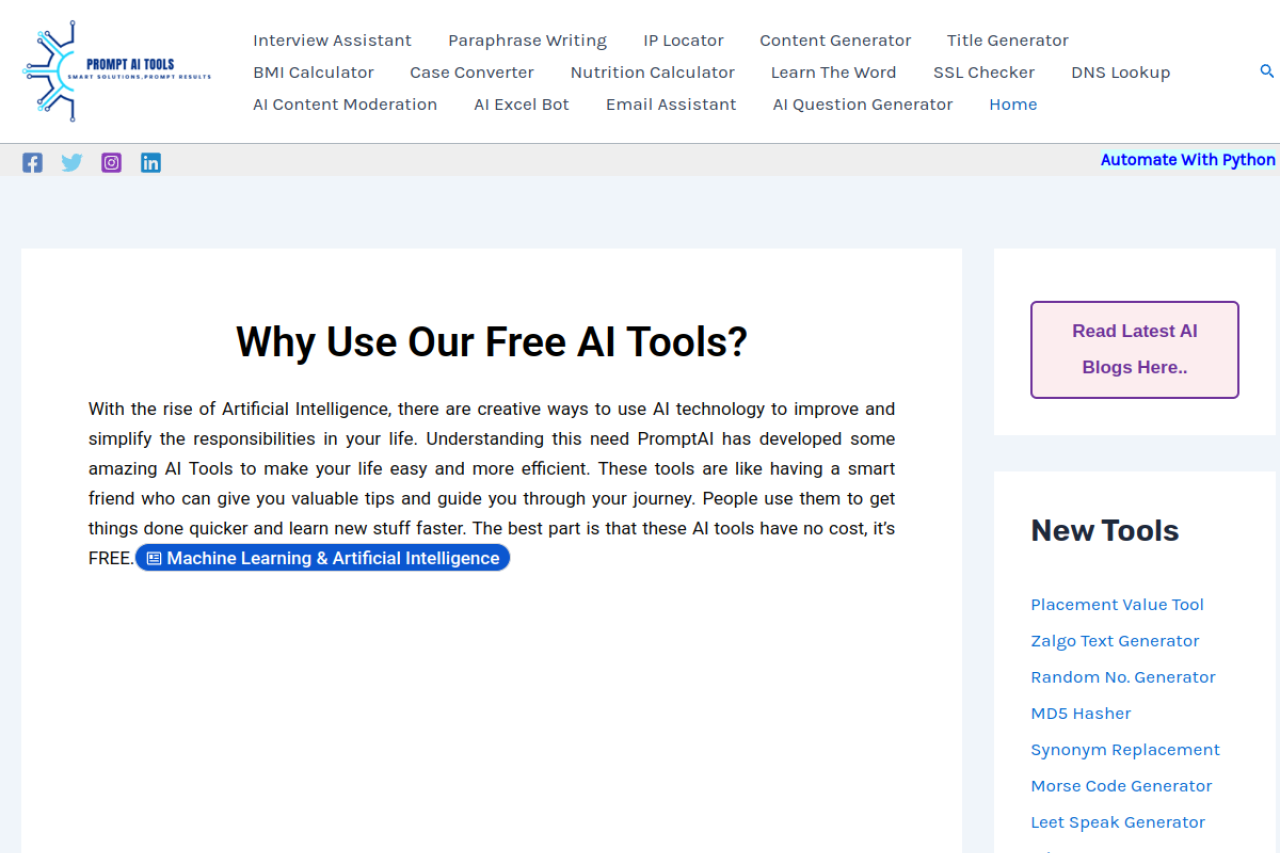Click Machine Learning & Artificial Intelligence badge
Viewport: 1280px width, 853px height.
[x=322, y=558]
